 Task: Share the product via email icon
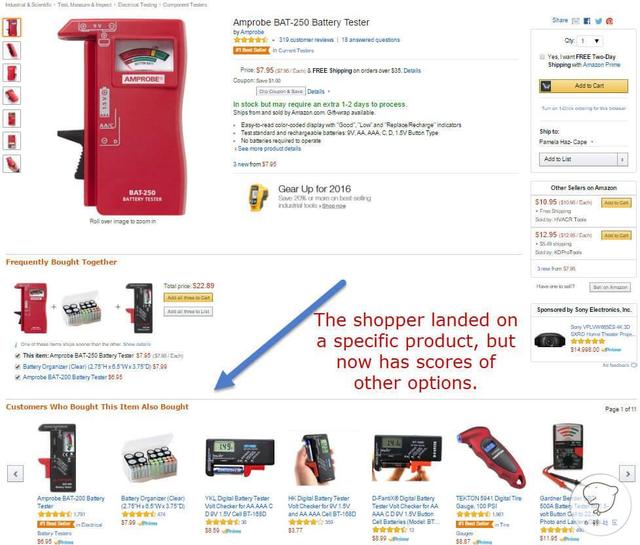point(576,21)
